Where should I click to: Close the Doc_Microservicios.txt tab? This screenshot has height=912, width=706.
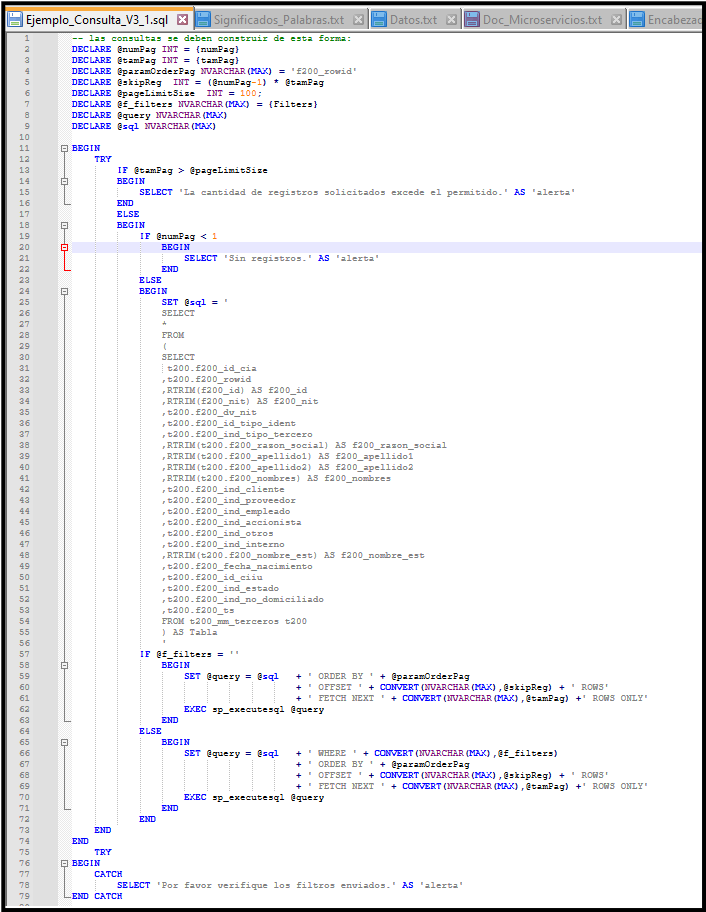616,20
